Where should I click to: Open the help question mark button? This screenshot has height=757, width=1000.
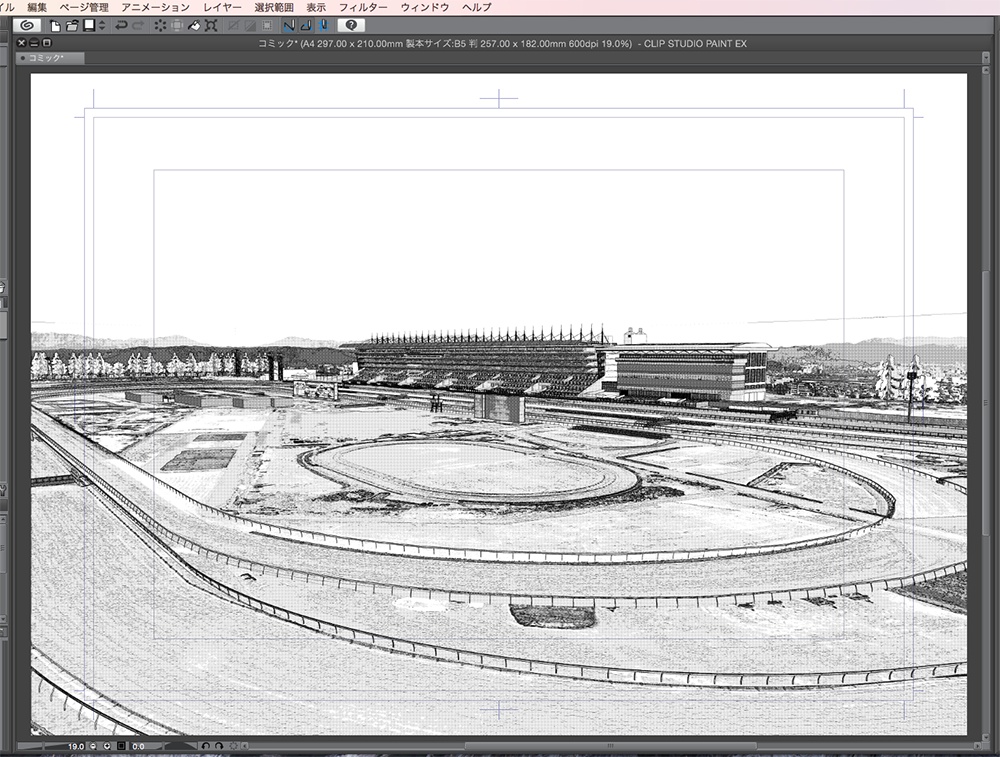[x=351, y=26]
